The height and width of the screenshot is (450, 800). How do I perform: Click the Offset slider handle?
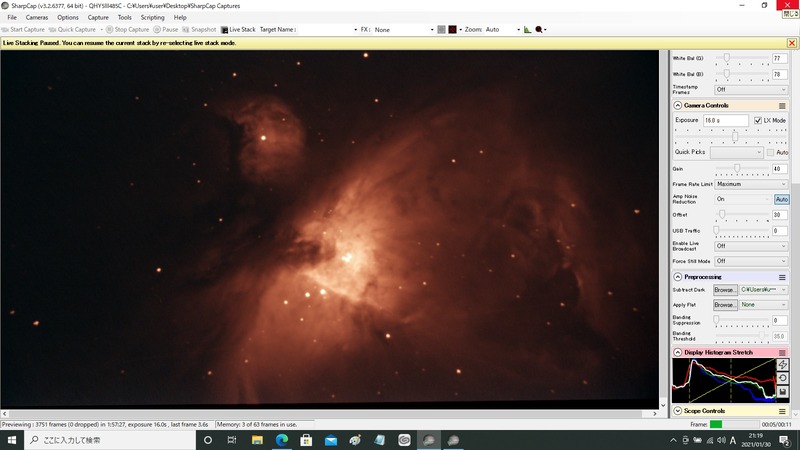pos(722,214)
